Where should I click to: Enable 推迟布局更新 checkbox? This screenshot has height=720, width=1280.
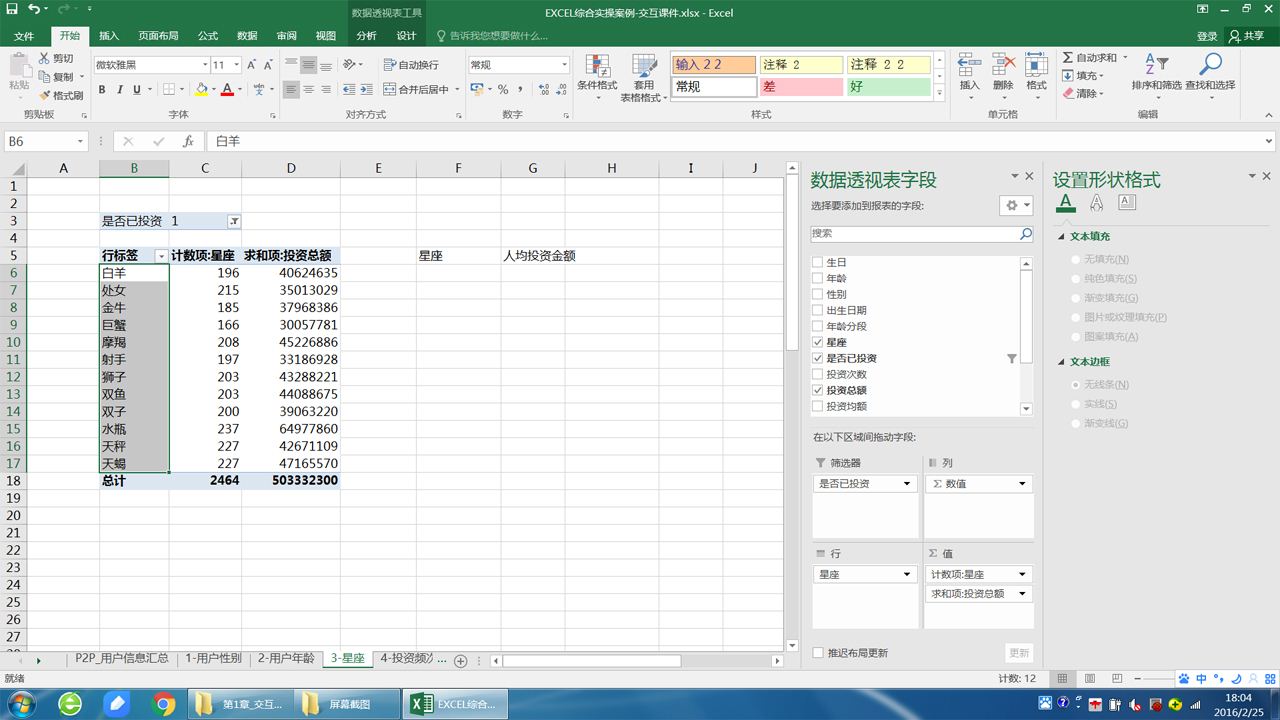pyautogui.click(x=818, y=653)
